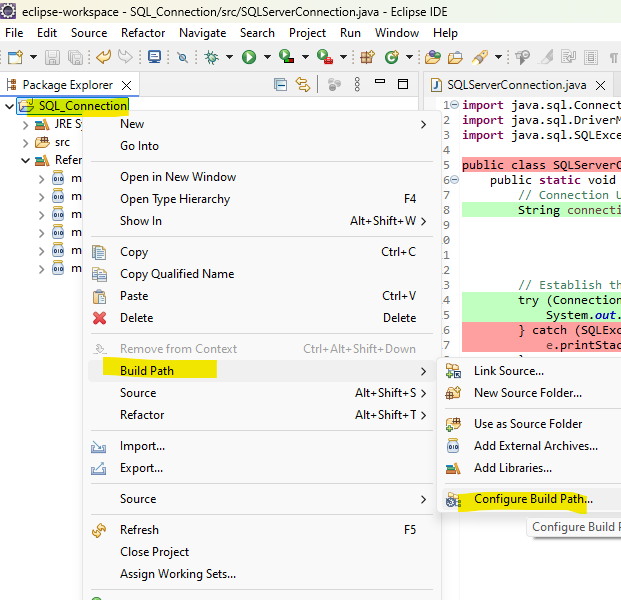
Task: Collapse the import fold marker at line 1
Action: (x=455, y=105)
